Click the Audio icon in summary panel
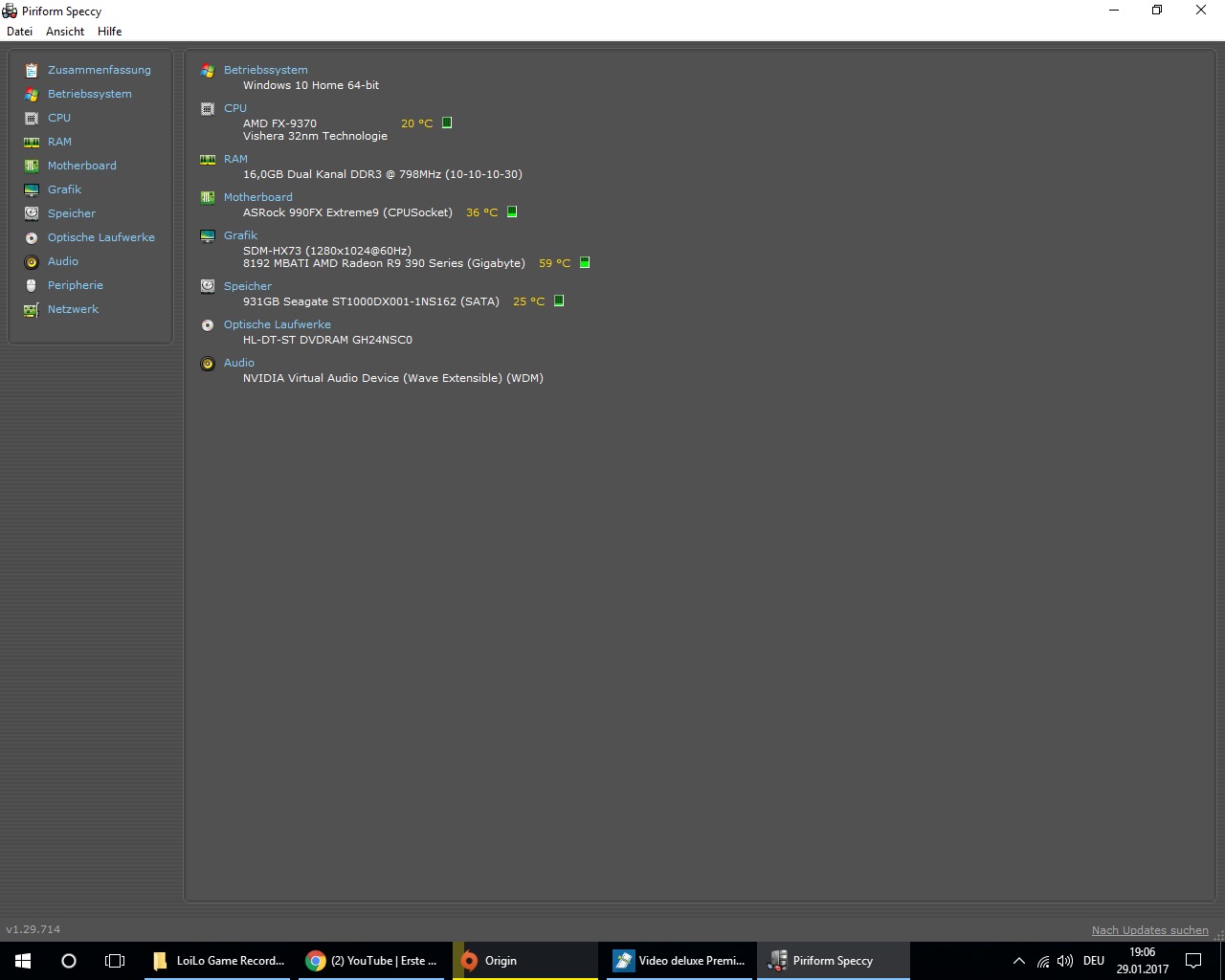 (208, 364)
